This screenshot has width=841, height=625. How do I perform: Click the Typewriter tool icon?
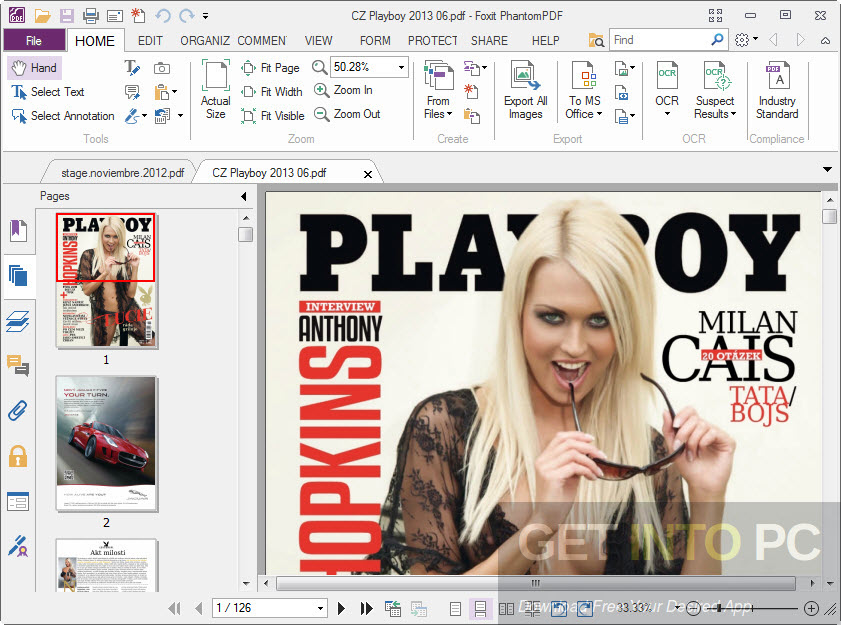(132, 68)
